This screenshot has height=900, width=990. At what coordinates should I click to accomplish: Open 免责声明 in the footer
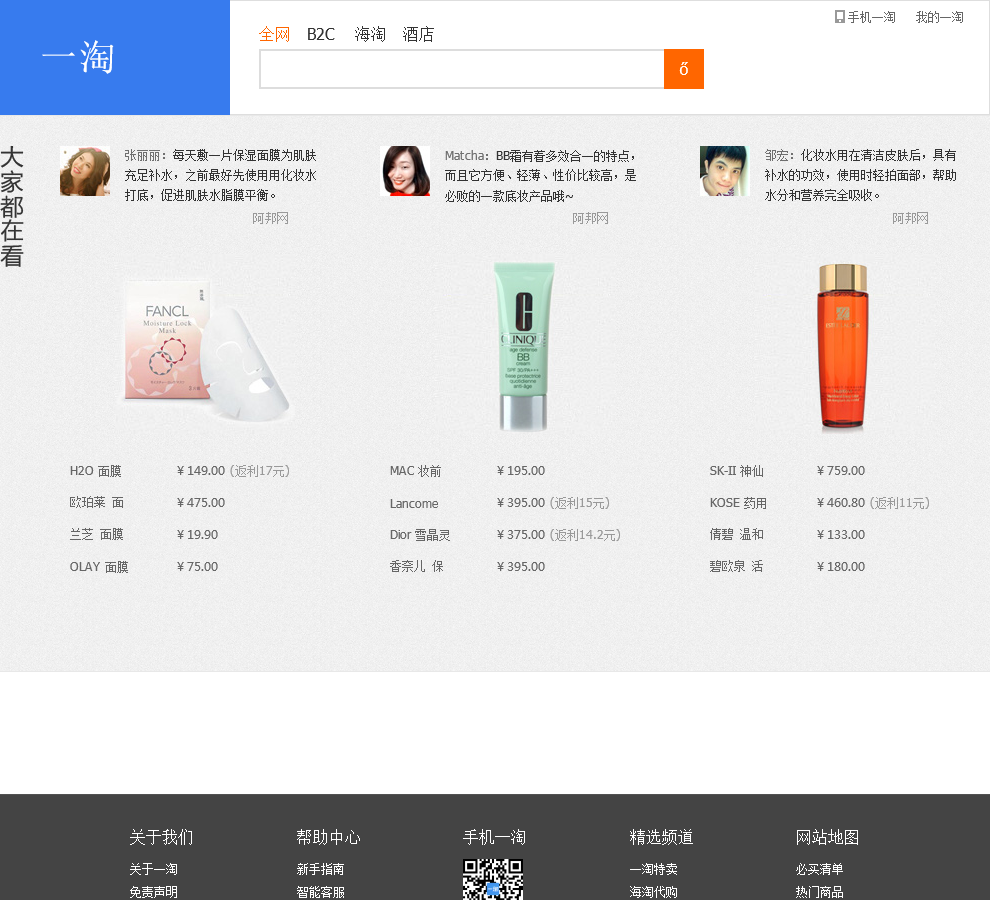pos(153,892)
